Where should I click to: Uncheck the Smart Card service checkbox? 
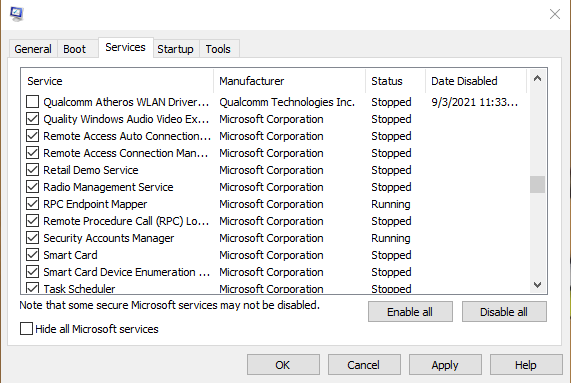(32, 254)
